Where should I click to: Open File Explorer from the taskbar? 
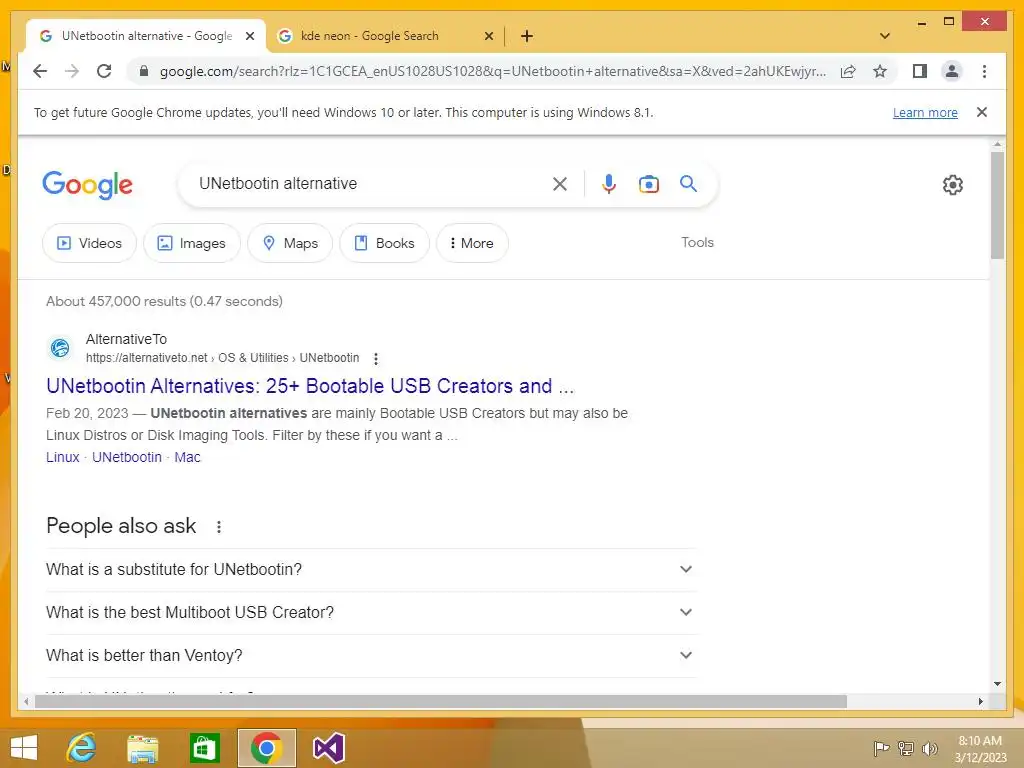[142, 748]
